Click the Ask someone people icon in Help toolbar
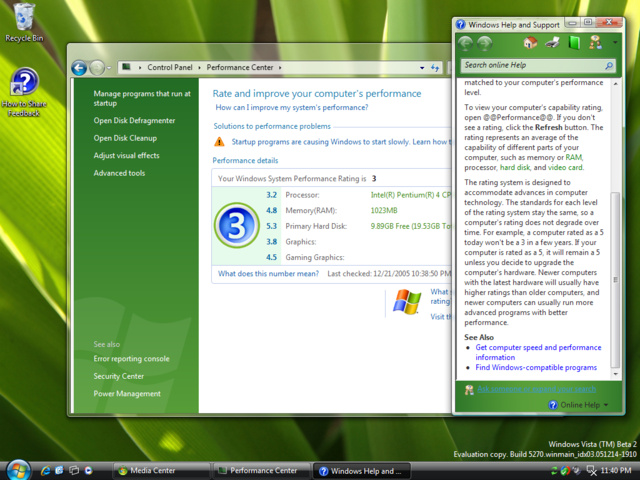 pyautogui.click(x=595, y=42)
